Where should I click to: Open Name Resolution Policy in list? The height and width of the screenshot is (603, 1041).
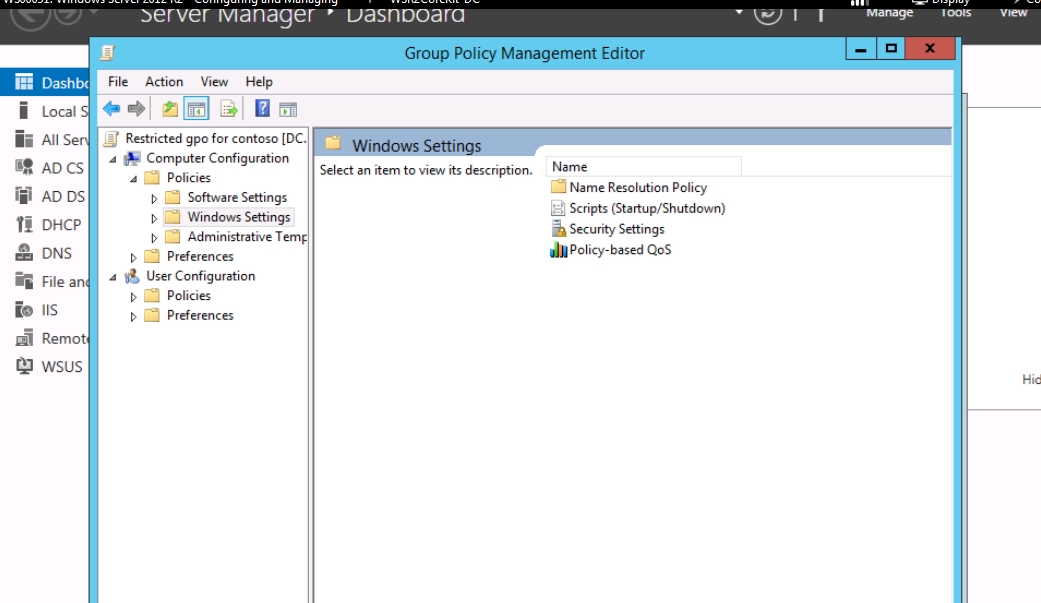pos(638,187)
